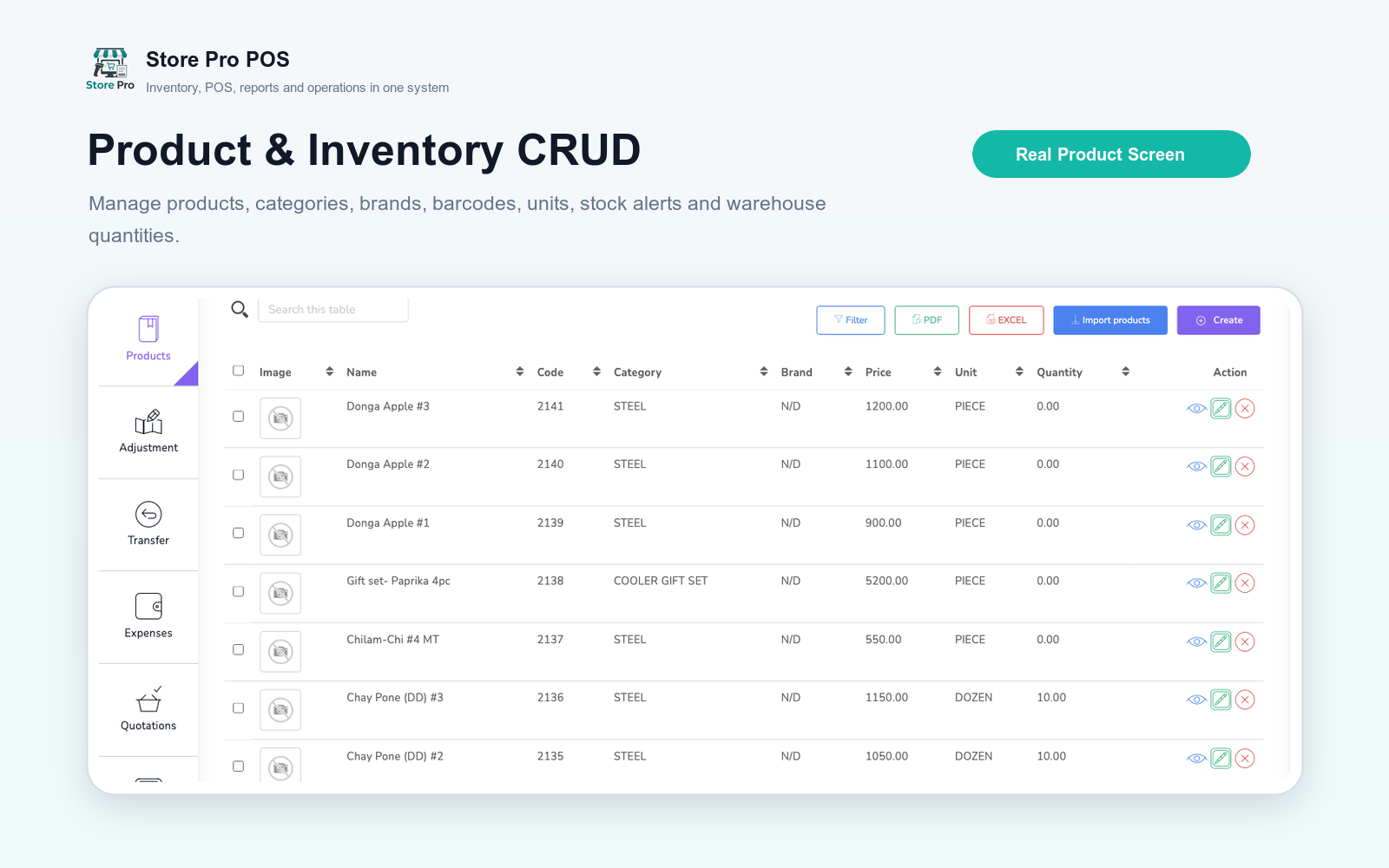Open the Quotations basket icon
The image size is (1389, 868).
[x=148, y=699]
